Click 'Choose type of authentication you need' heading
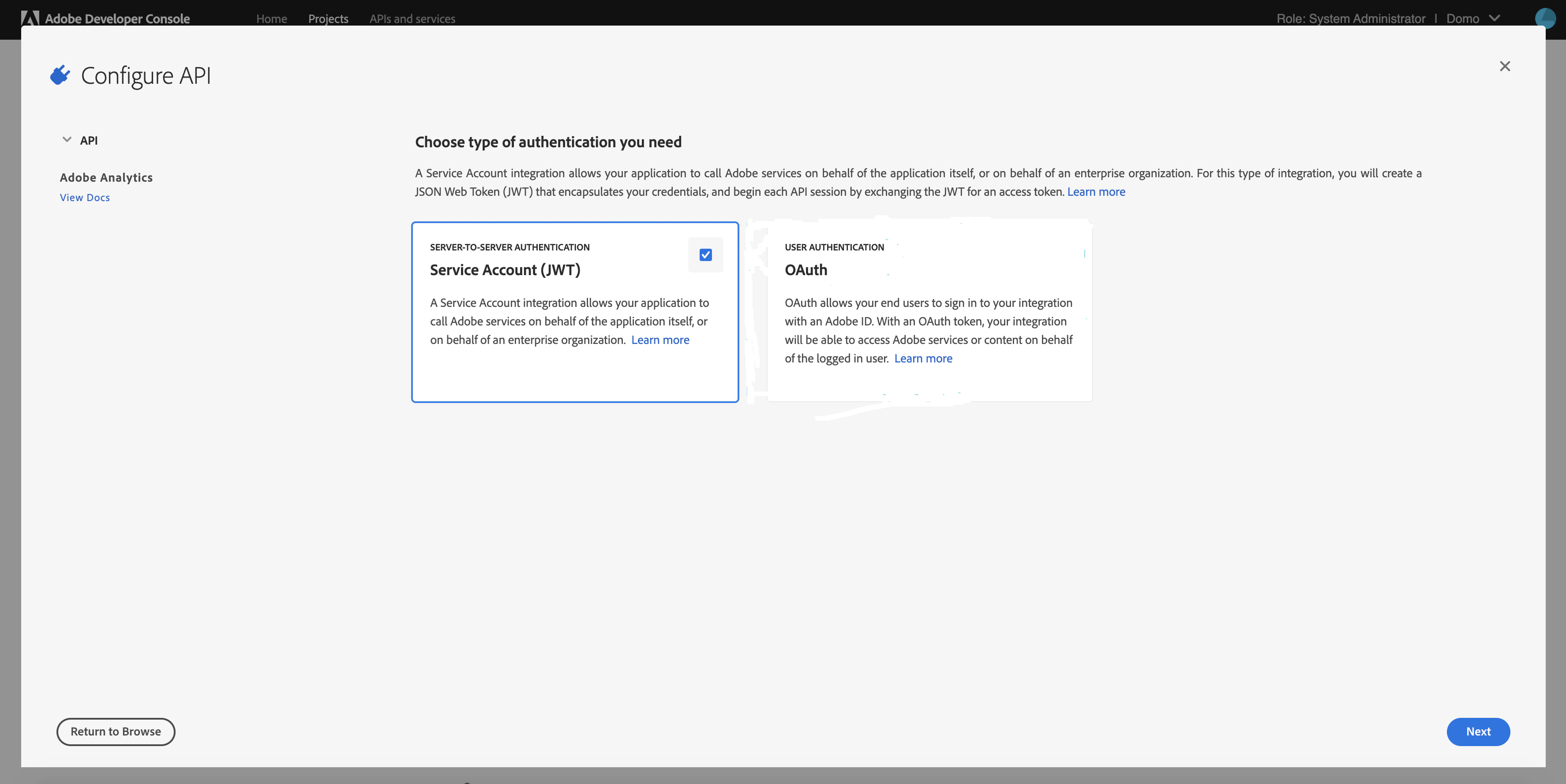 pyautogui.click(x=548, y=142)
